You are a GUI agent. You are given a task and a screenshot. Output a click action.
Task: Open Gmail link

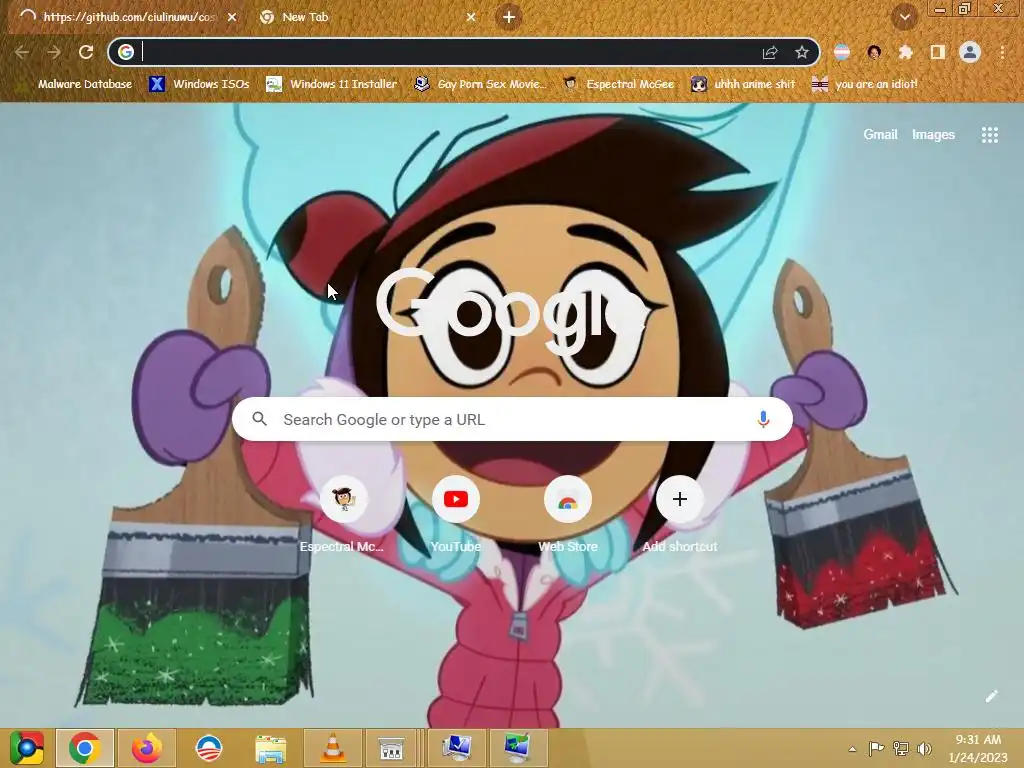(x=880, y=135)
